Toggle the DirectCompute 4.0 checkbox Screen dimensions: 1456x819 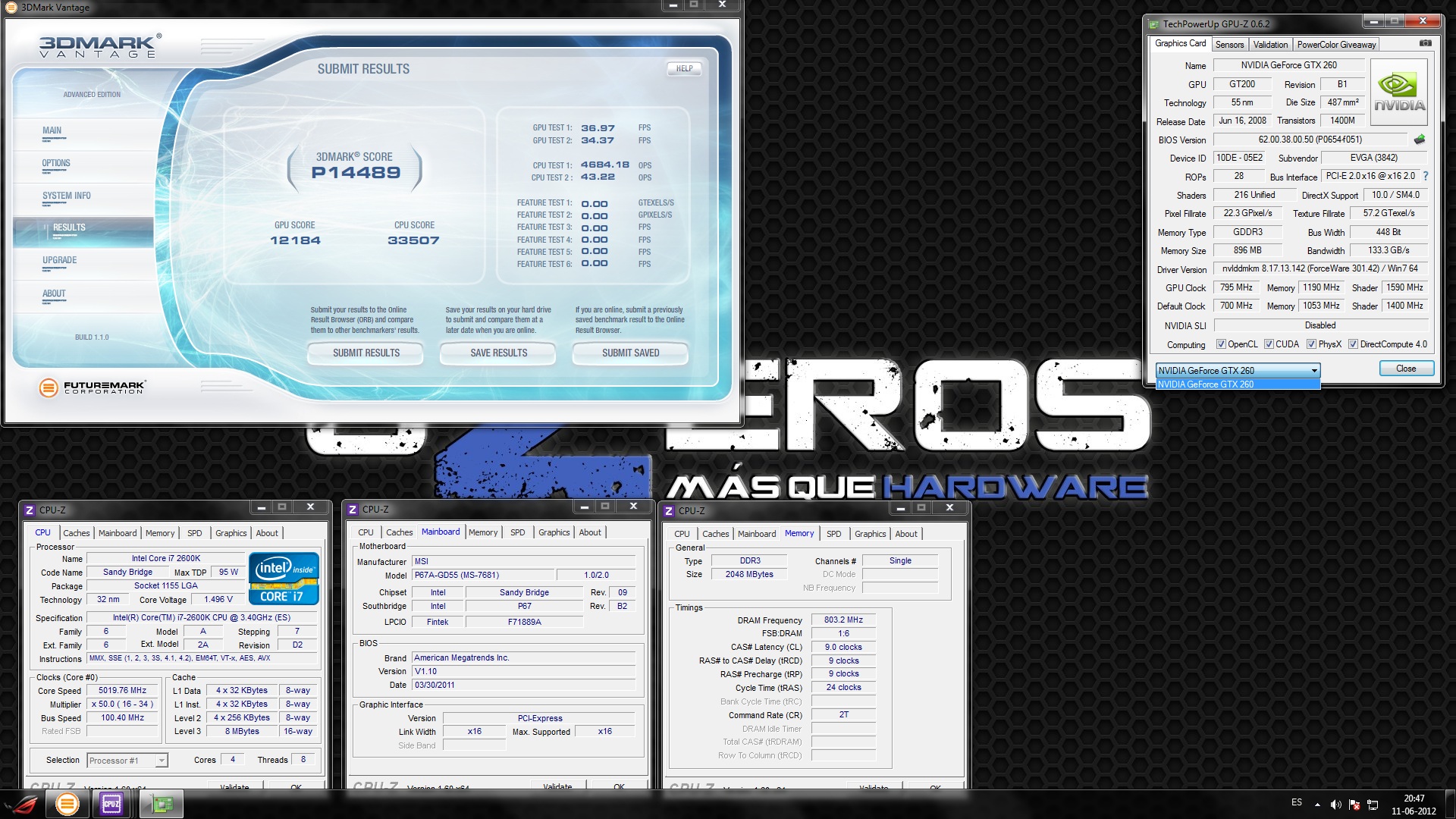[1353, 344]
